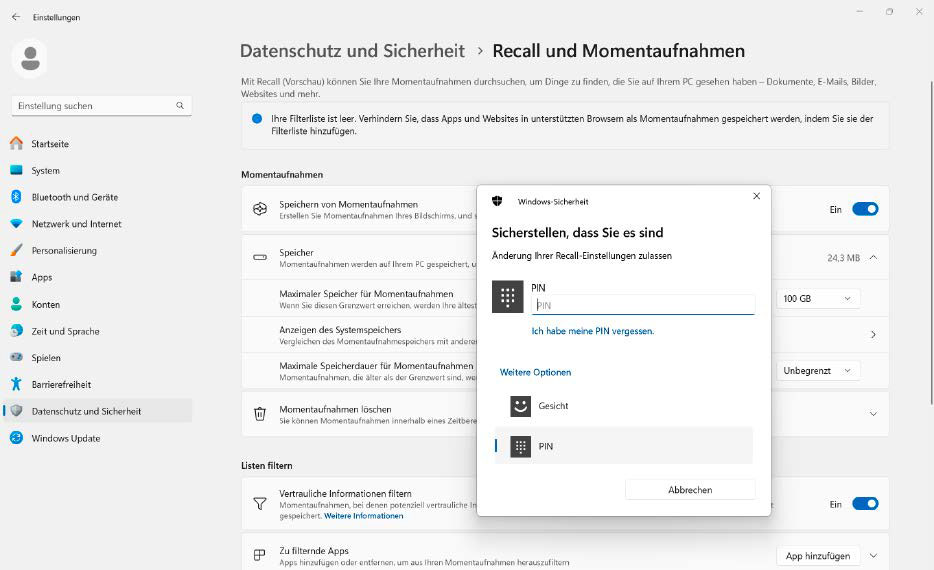Click the trash icon for Momentaufnahmen löschen

[x=260, y=414]
